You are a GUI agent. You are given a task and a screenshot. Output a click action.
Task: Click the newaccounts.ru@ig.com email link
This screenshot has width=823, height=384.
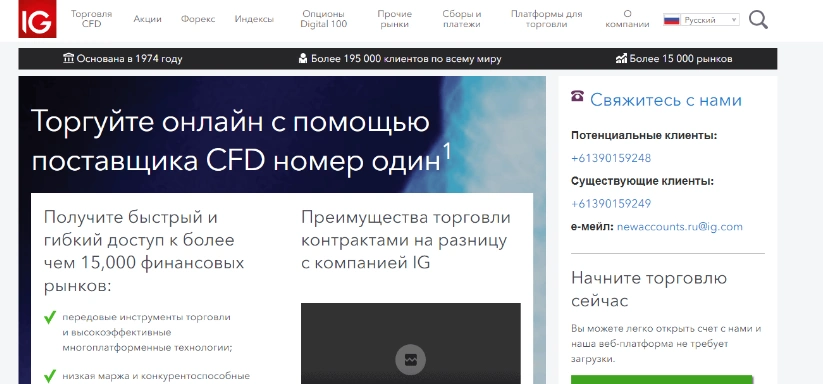point(680,227)
